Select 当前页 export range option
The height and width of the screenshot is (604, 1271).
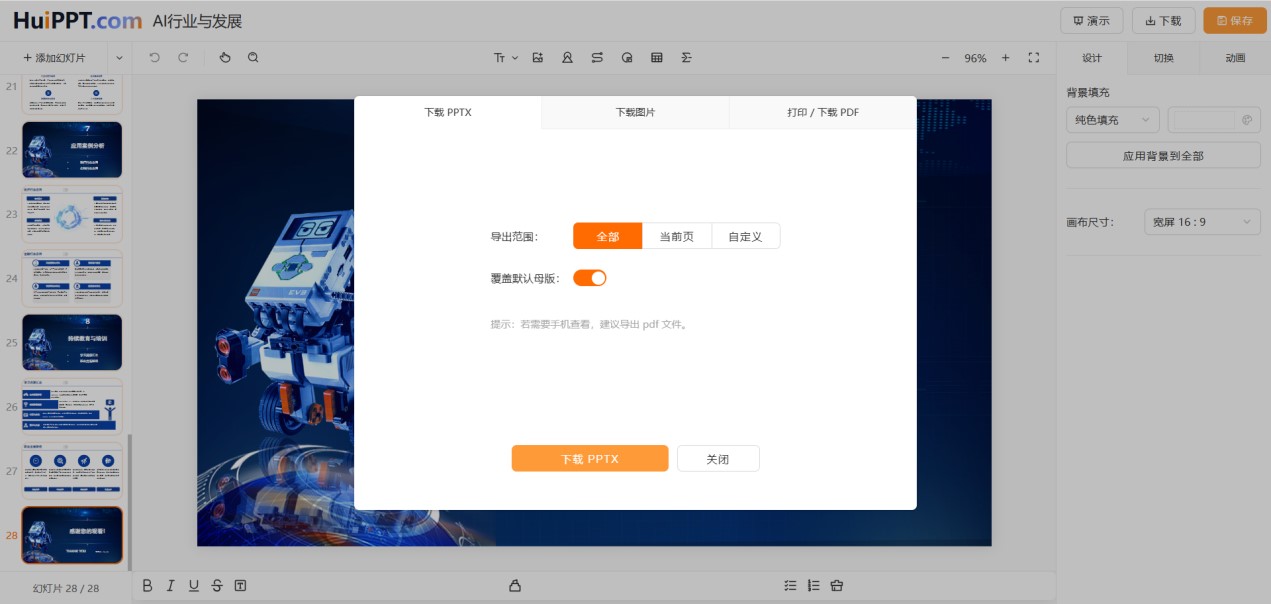(675, 236)
